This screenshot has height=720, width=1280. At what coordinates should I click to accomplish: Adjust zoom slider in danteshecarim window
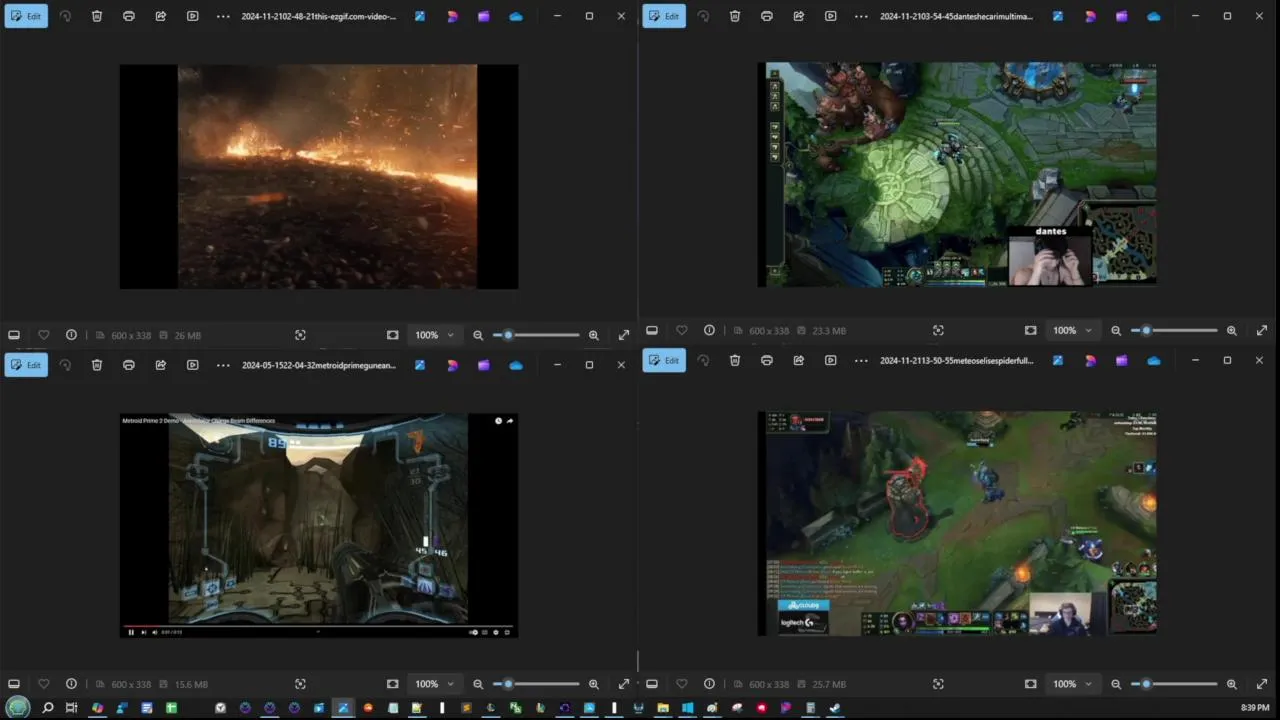pyautogui.click(x=1174, y=330)
